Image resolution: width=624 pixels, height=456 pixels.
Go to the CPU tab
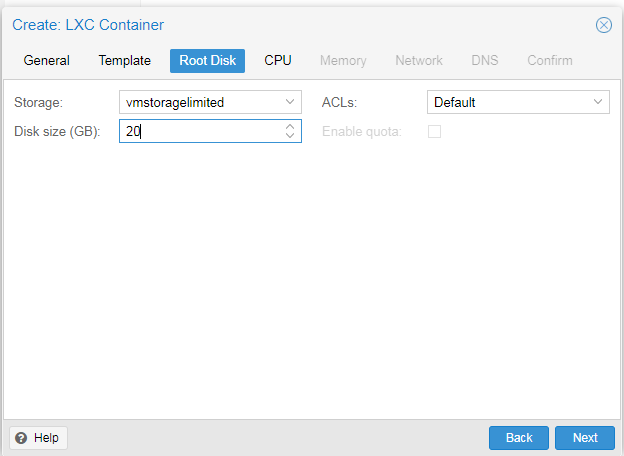(x=278, y=61)
